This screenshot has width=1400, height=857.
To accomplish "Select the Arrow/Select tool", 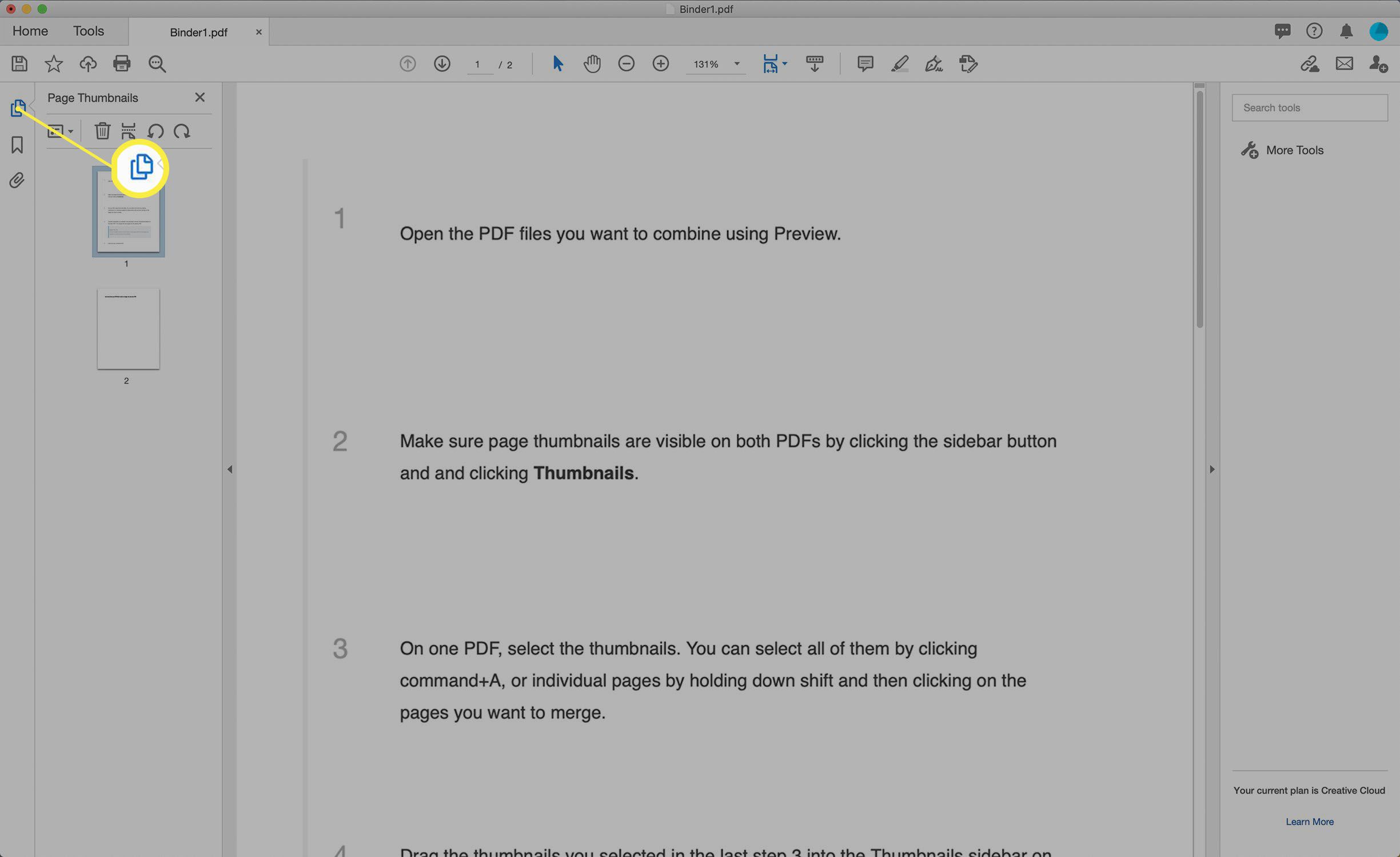I will point(557,63).
